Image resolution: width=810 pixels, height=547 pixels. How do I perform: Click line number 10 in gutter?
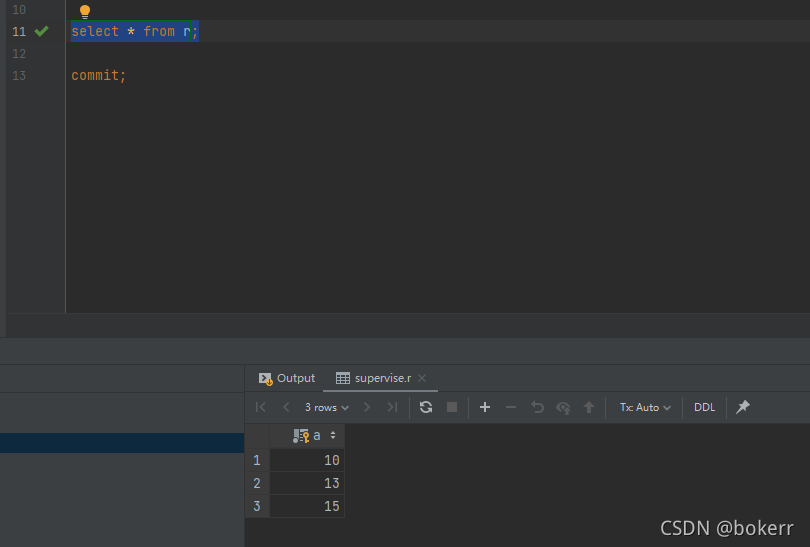[19, 10]
